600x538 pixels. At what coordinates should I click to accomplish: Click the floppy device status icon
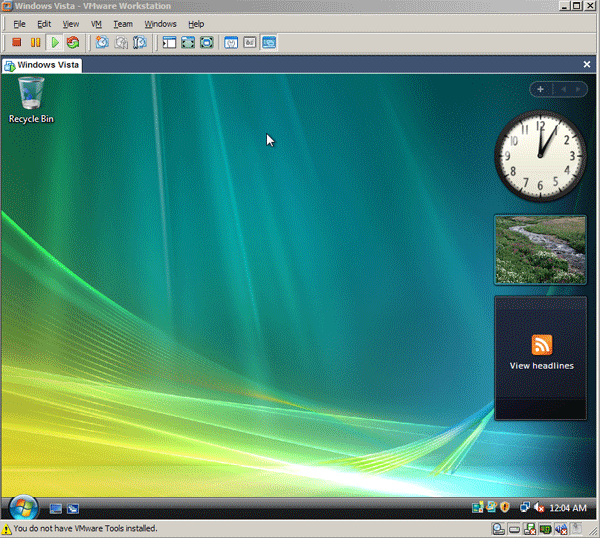[x=530, y=529]
